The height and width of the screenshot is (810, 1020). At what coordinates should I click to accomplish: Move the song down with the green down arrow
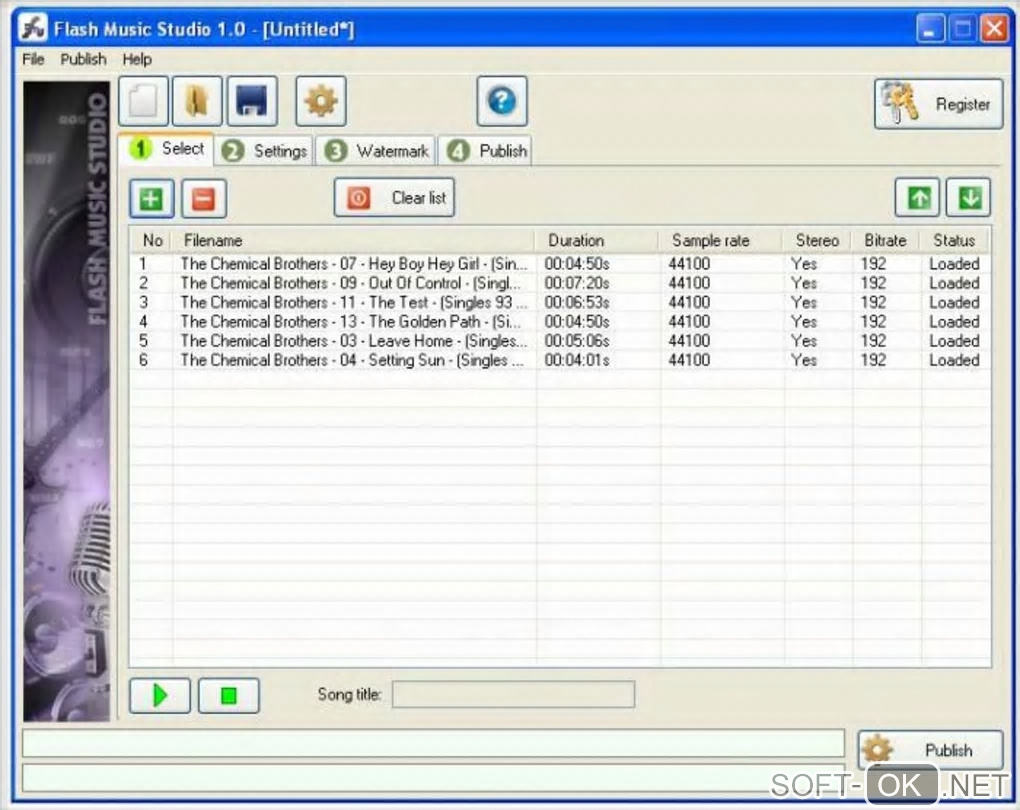pos(969,197)
